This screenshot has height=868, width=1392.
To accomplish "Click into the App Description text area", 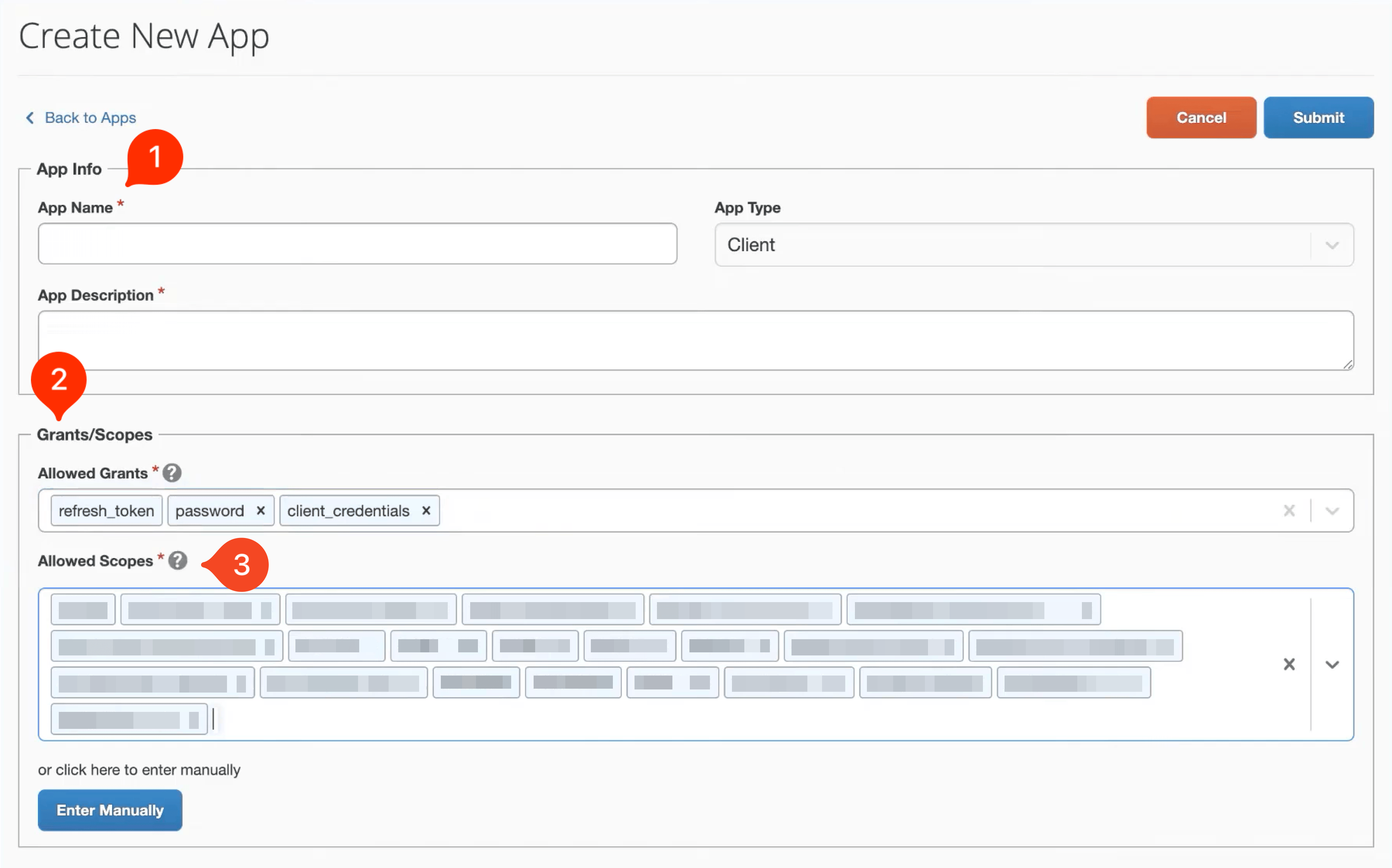I will point(696,340).
